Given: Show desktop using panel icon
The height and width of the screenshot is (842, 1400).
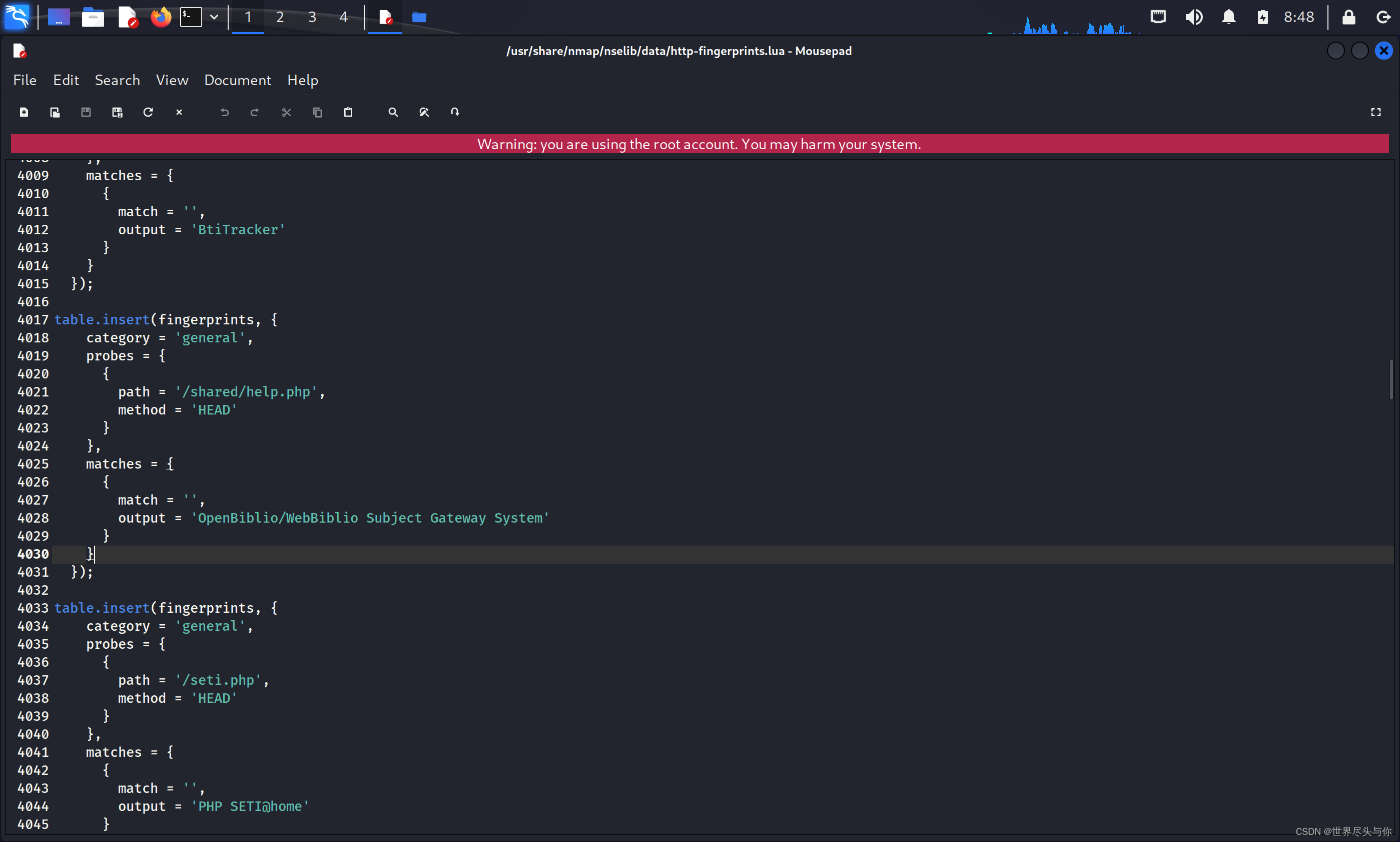Looking at the screenshot, I should 59,17.
